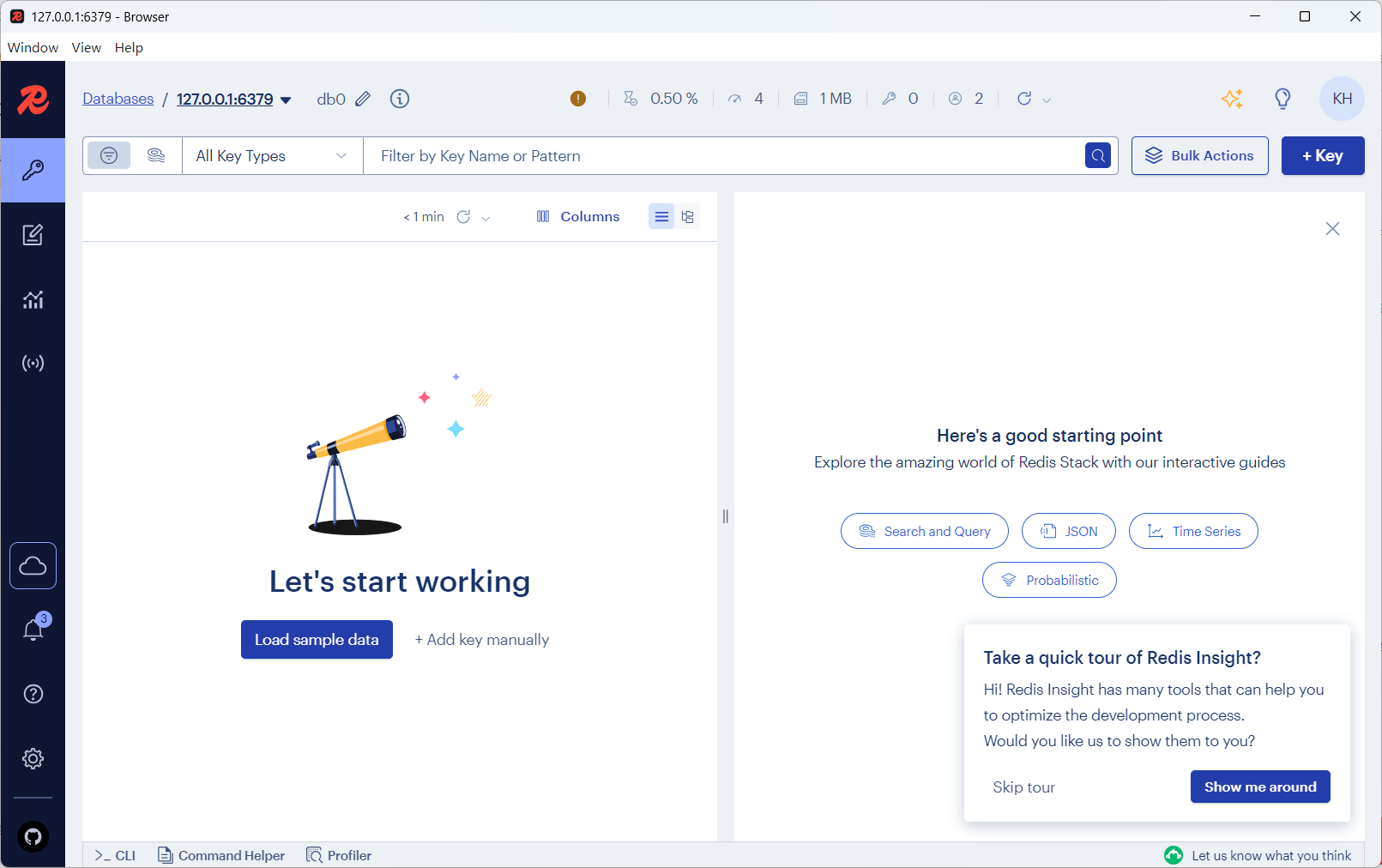Image resolution: width=1382 pixels, height=868 pixels.
Task: Open the Redis Cloud icon in sidebar
Action: 33,566
